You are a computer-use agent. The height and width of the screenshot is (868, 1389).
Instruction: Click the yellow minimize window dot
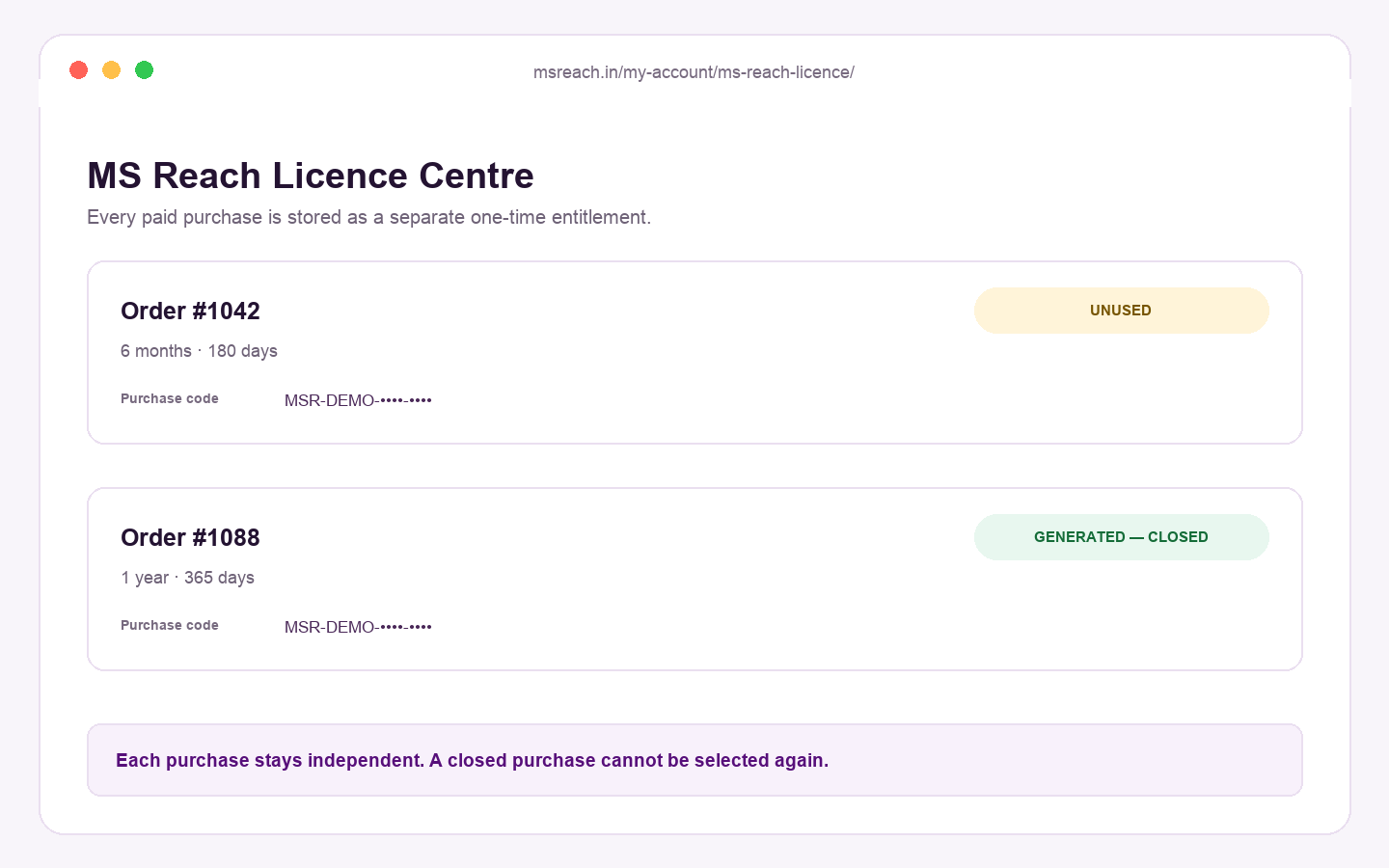click(112, 69)
